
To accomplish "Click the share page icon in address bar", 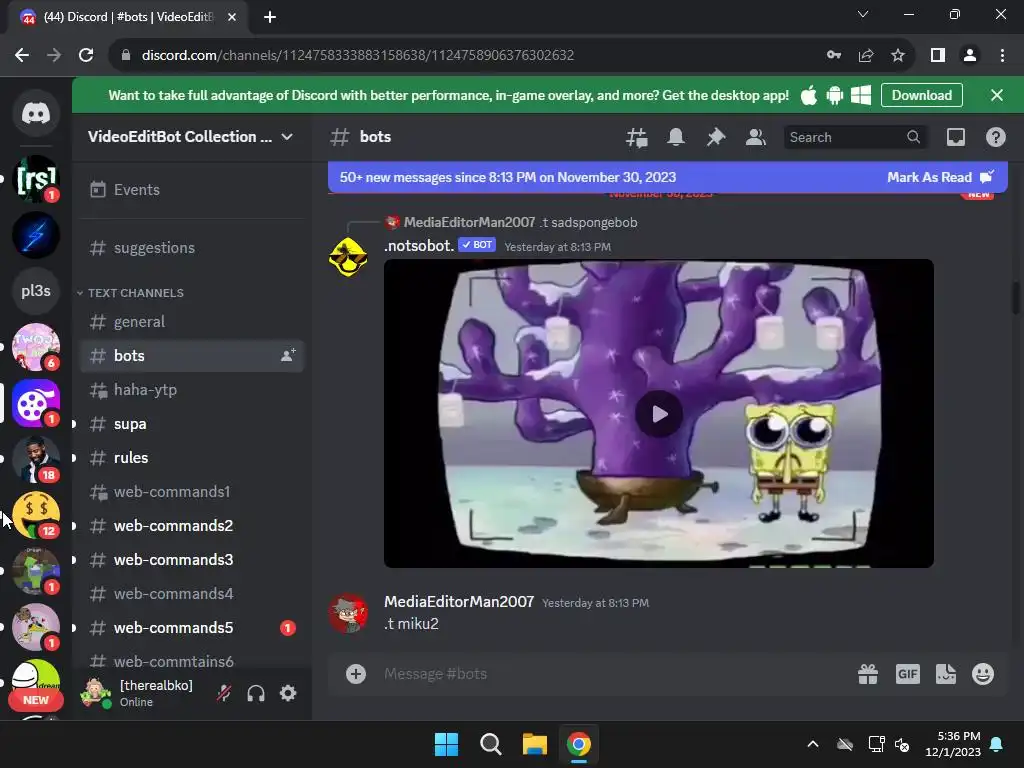I will [866, 55].
